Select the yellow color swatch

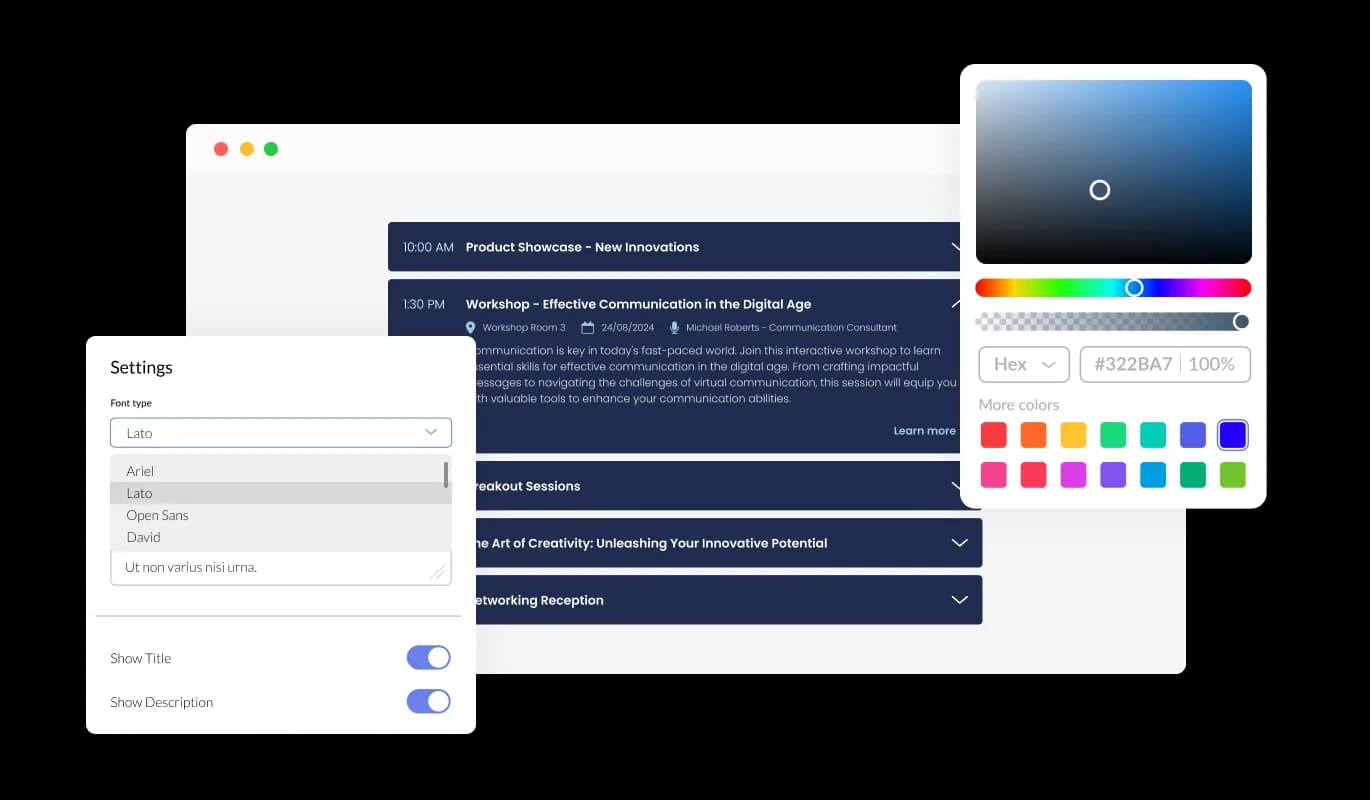pyautogui.click(x=1073, y=435)
